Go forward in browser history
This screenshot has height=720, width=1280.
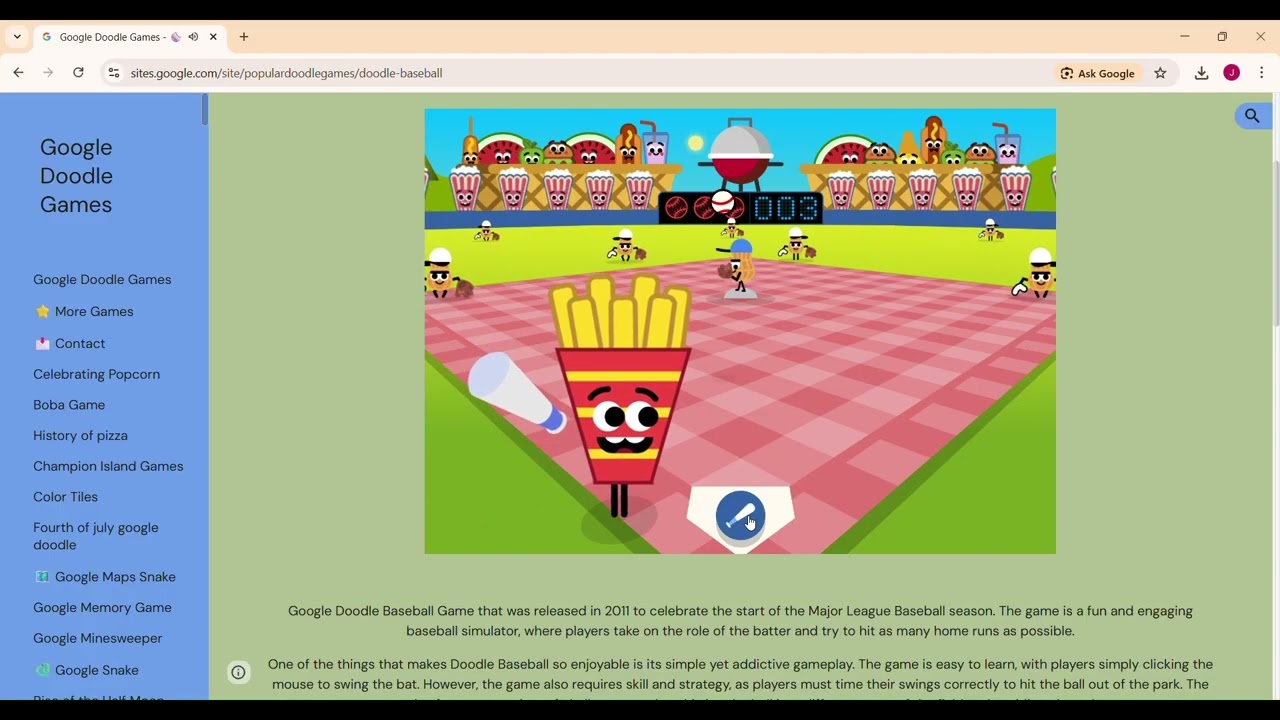(48, 73)
